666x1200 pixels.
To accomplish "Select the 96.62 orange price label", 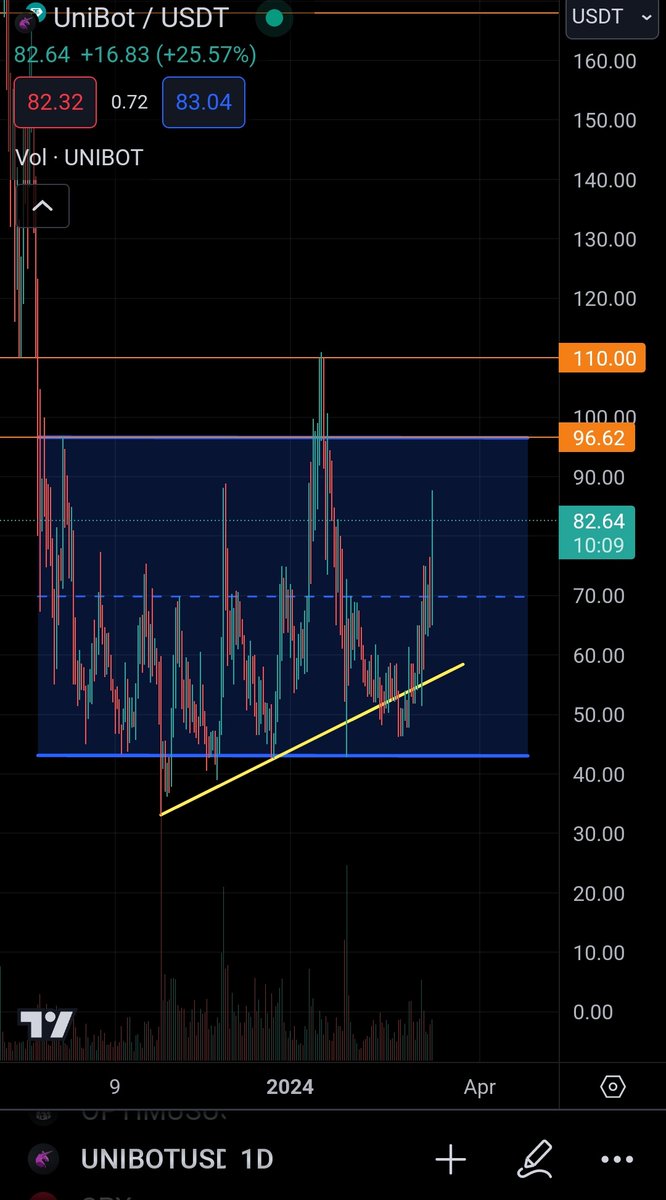I will tap(597, 437).
